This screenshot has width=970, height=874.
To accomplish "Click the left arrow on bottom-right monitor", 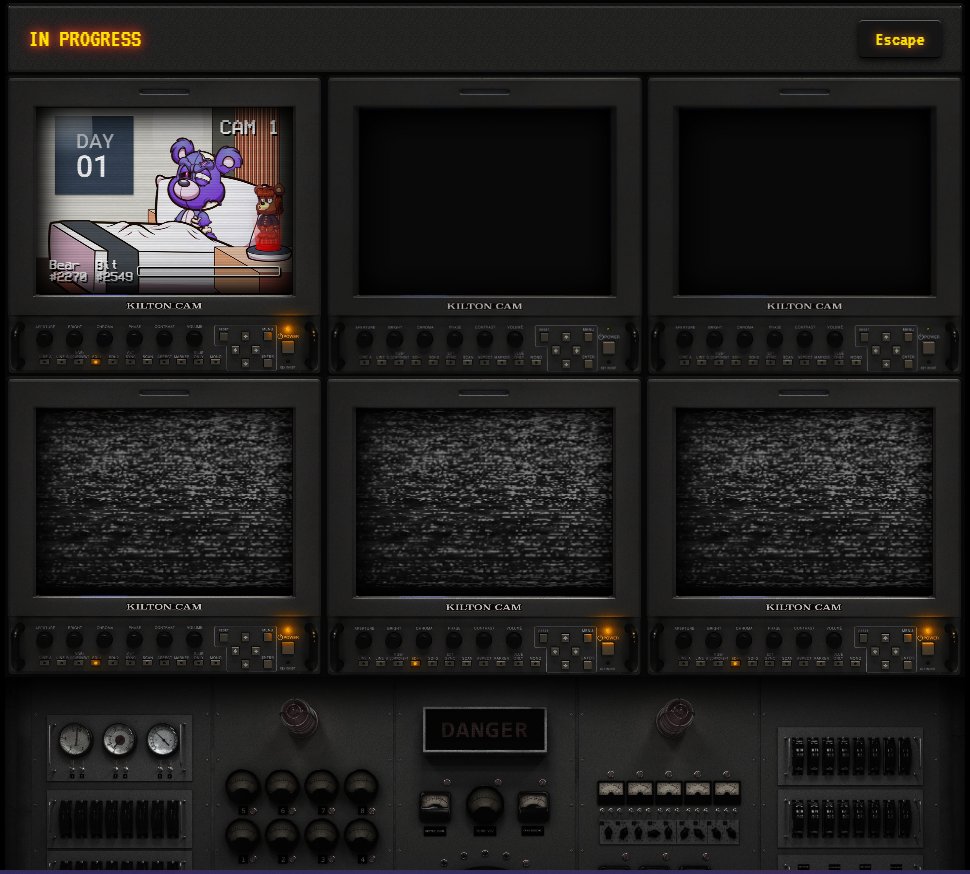I will [875, 651].
